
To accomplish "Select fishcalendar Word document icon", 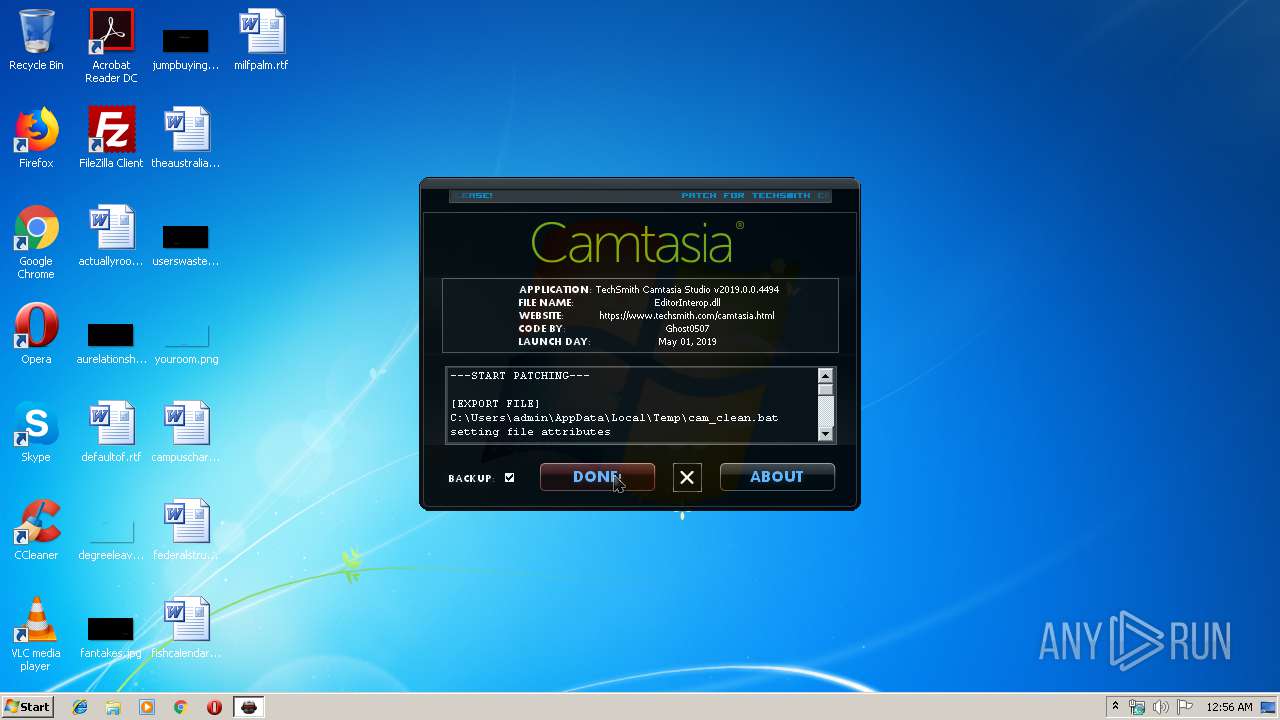I will tap(185, 628).
